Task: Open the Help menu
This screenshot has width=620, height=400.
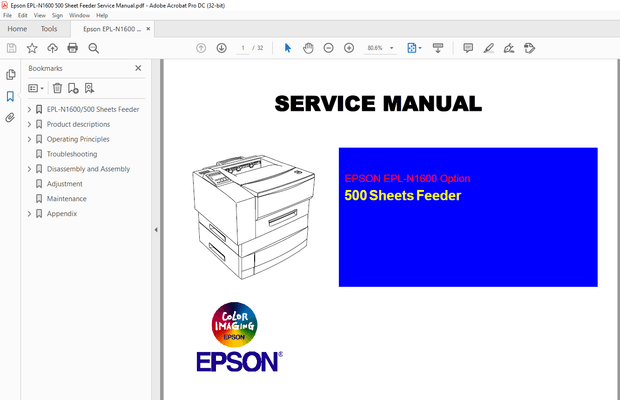Action: [x=102, y=15]
